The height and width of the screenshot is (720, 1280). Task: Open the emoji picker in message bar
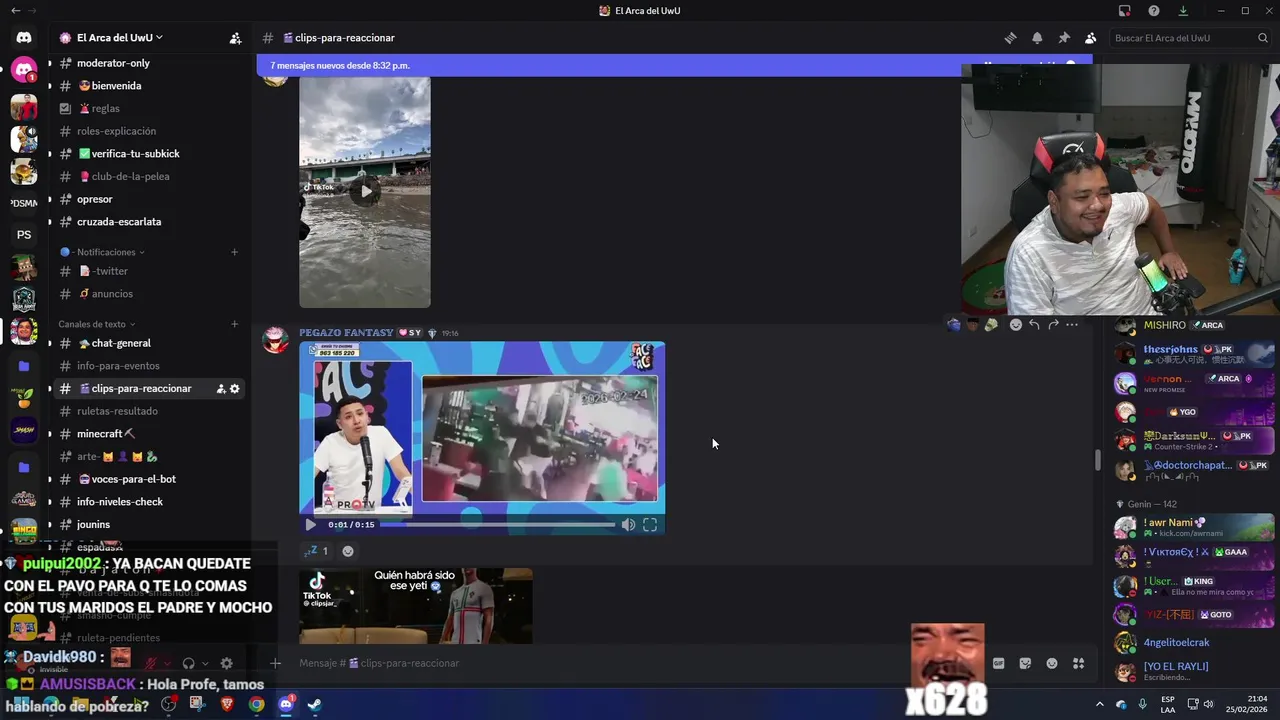click(1052, 663)
